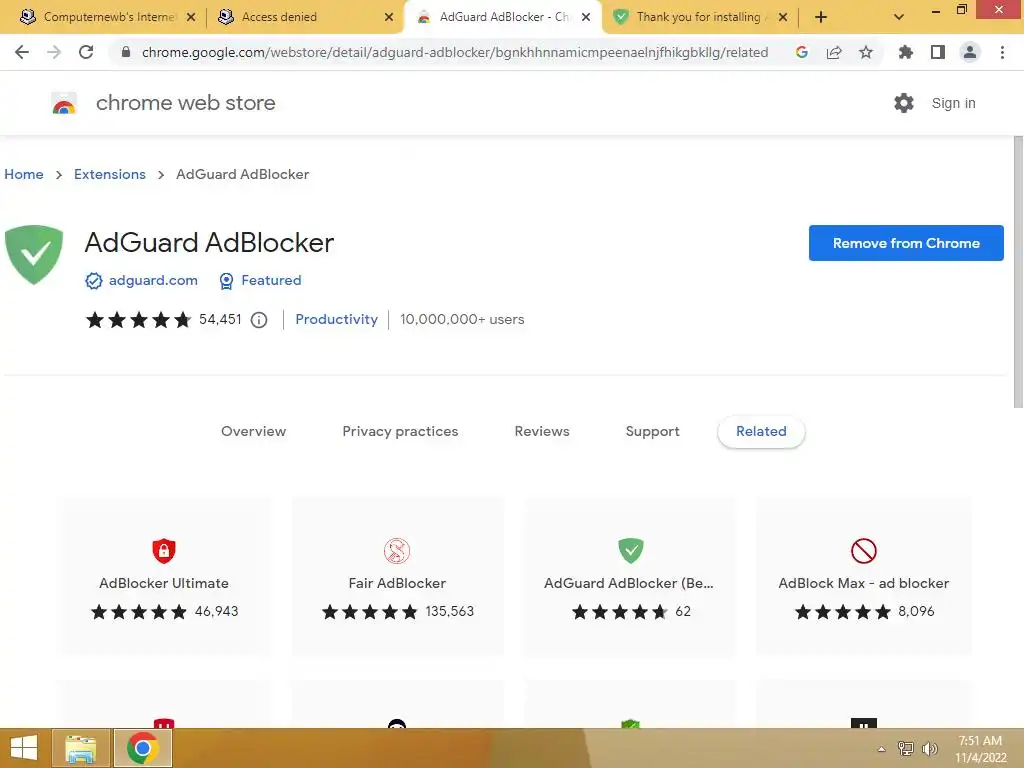Click the page vertical scrollbar
Image resolution: width=1024 pixels, height=768 pixels.
pyautogui.click(x=1018, y=272)
